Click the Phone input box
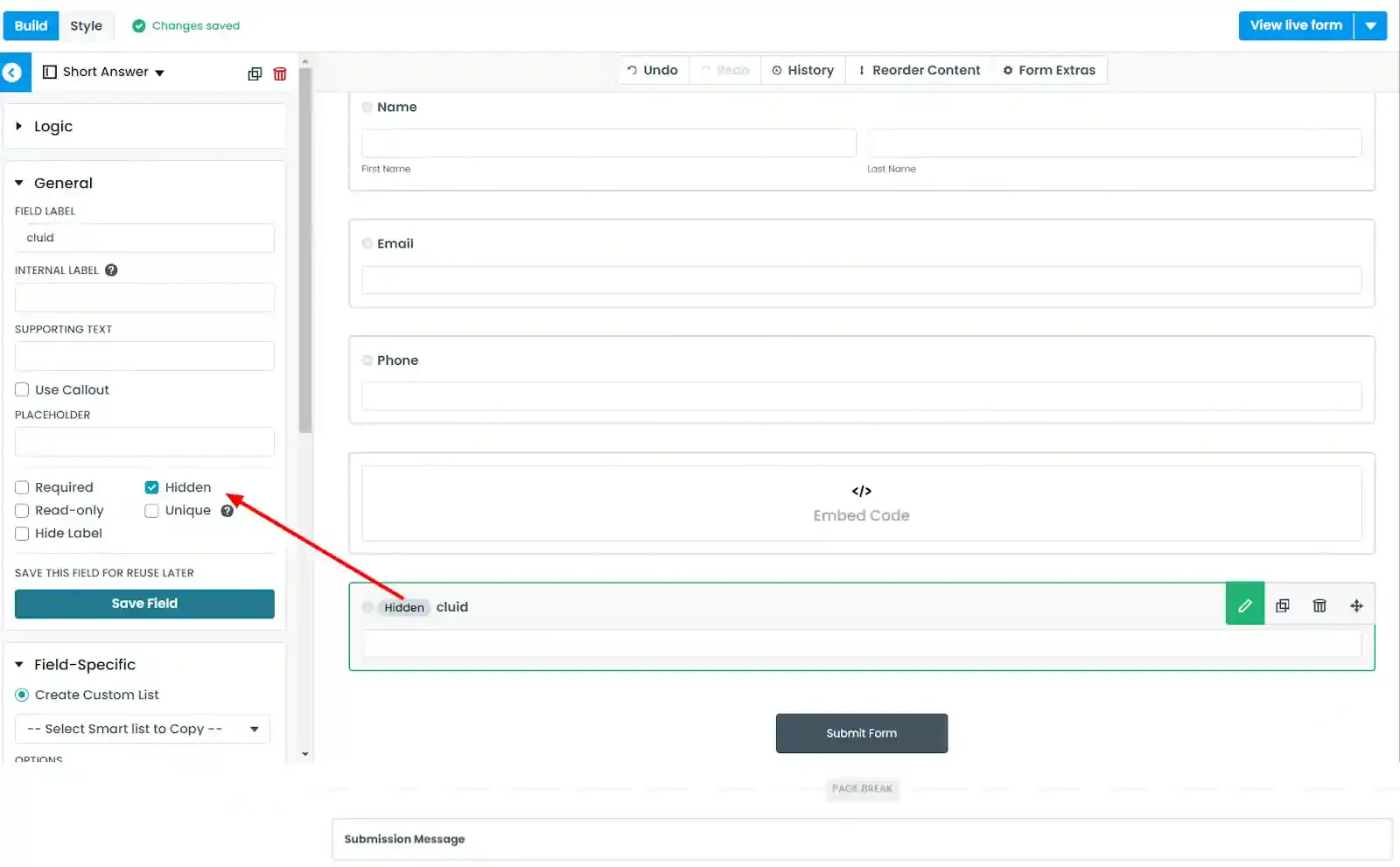Screen dimensions: 1400x867 tap(862, 396)
